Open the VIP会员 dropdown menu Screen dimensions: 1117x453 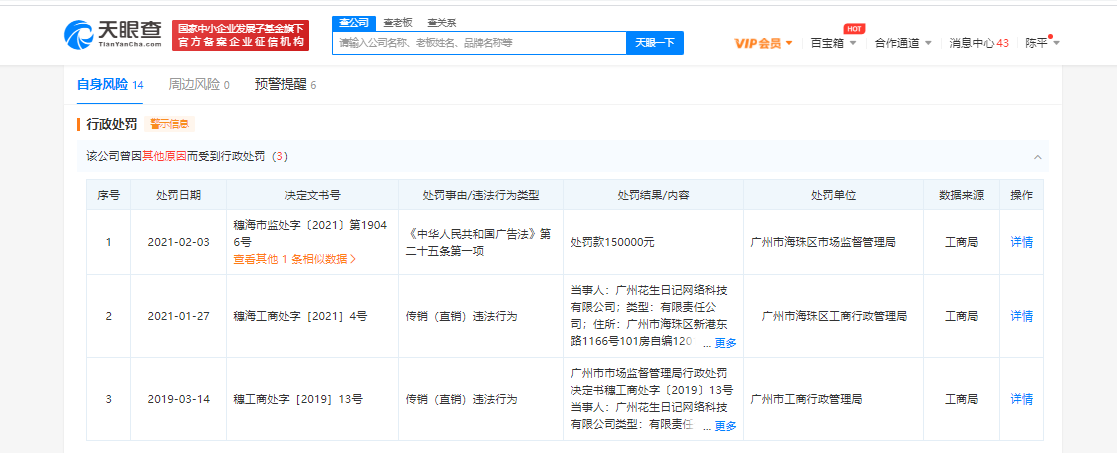(x=763, y=43)
